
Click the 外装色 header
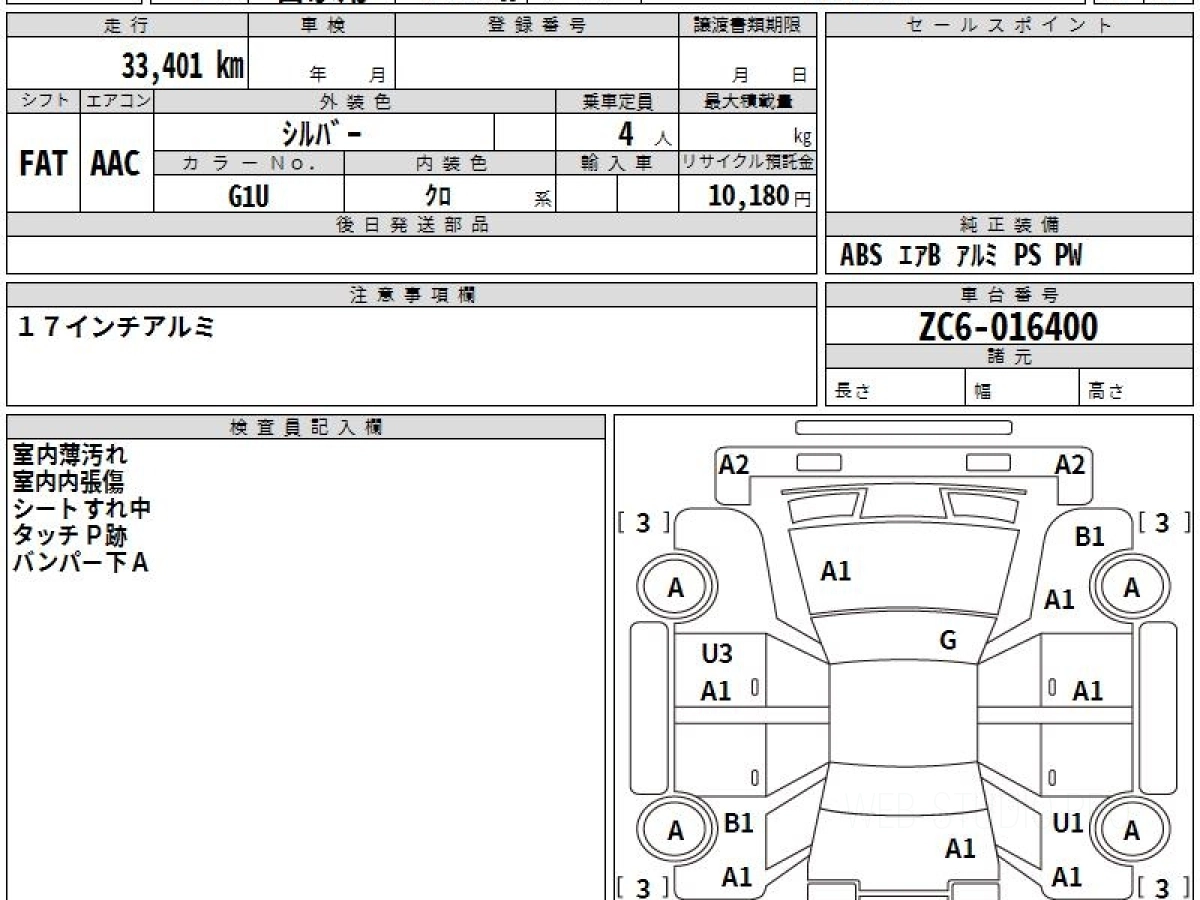pyautogui.click(x=355, y=101)
